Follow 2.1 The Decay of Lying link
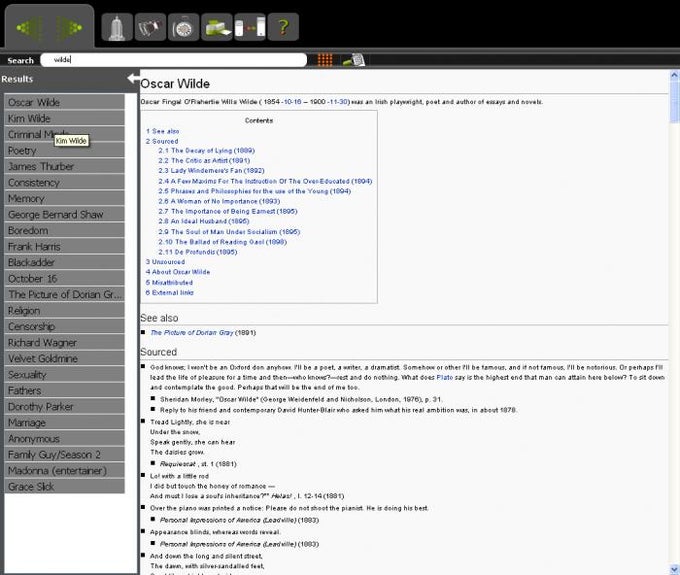 [206, 150]
